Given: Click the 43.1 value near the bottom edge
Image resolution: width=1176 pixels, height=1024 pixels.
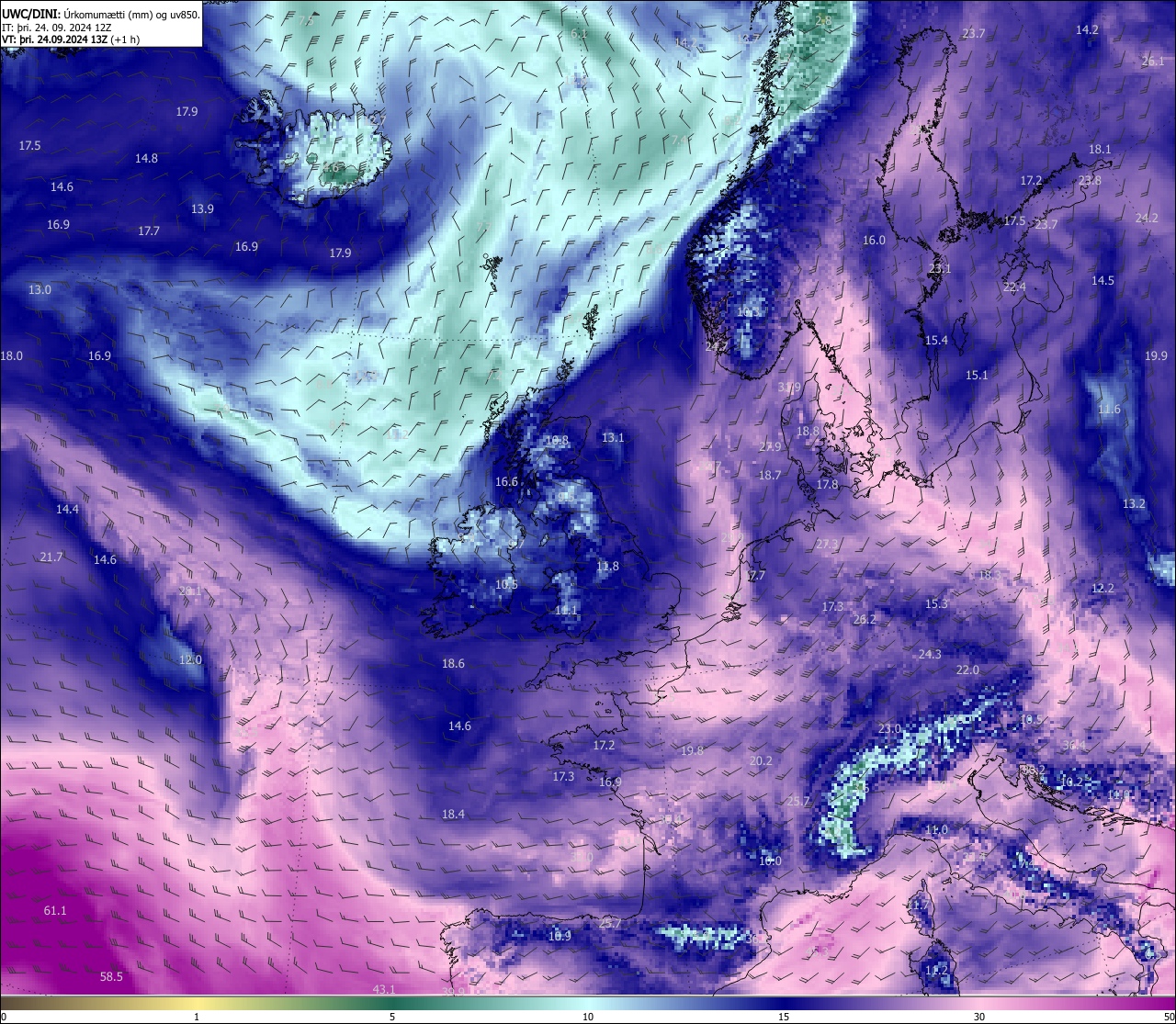Looking at the screenshot, I should point(384,989).
